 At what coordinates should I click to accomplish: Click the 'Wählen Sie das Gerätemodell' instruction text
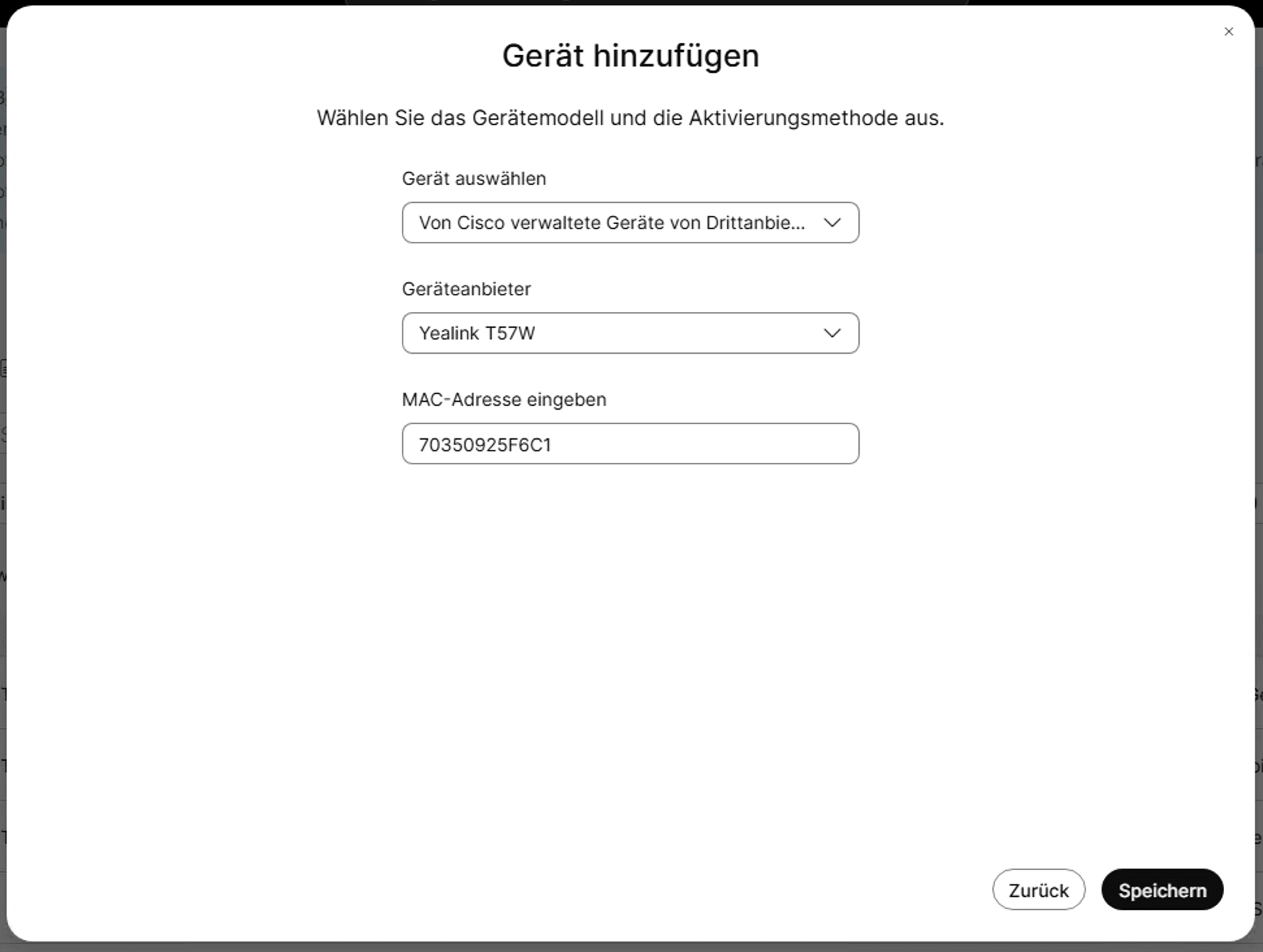630,118
